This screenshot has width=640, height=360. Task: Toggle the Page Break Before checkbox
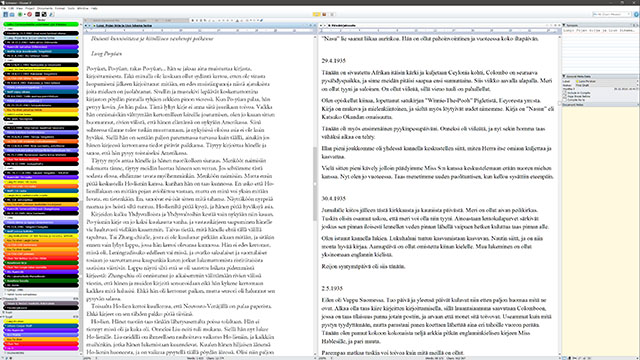[565, 96]
